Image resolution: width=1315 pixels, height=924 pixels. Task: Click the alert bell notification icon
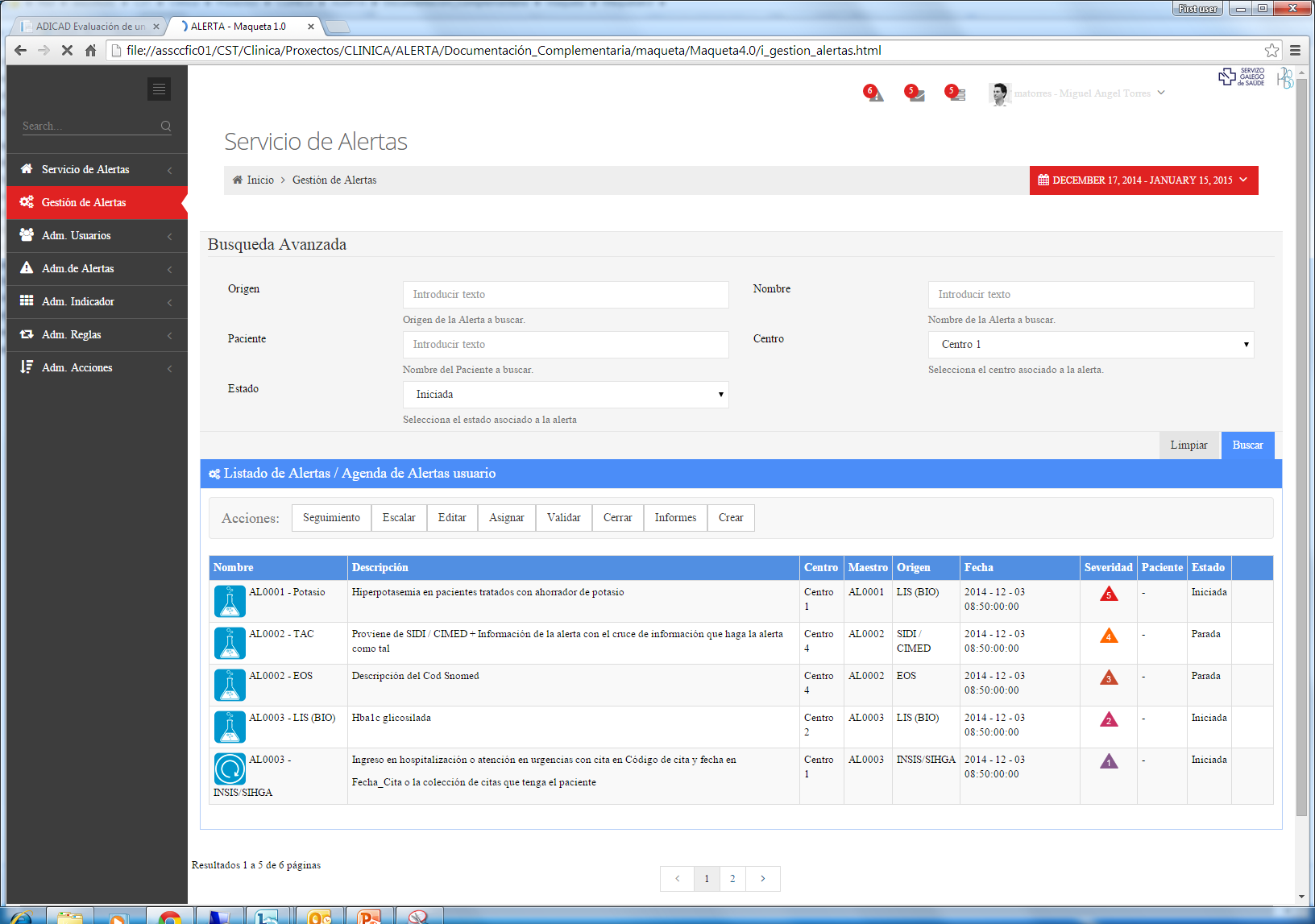[874, 94]
